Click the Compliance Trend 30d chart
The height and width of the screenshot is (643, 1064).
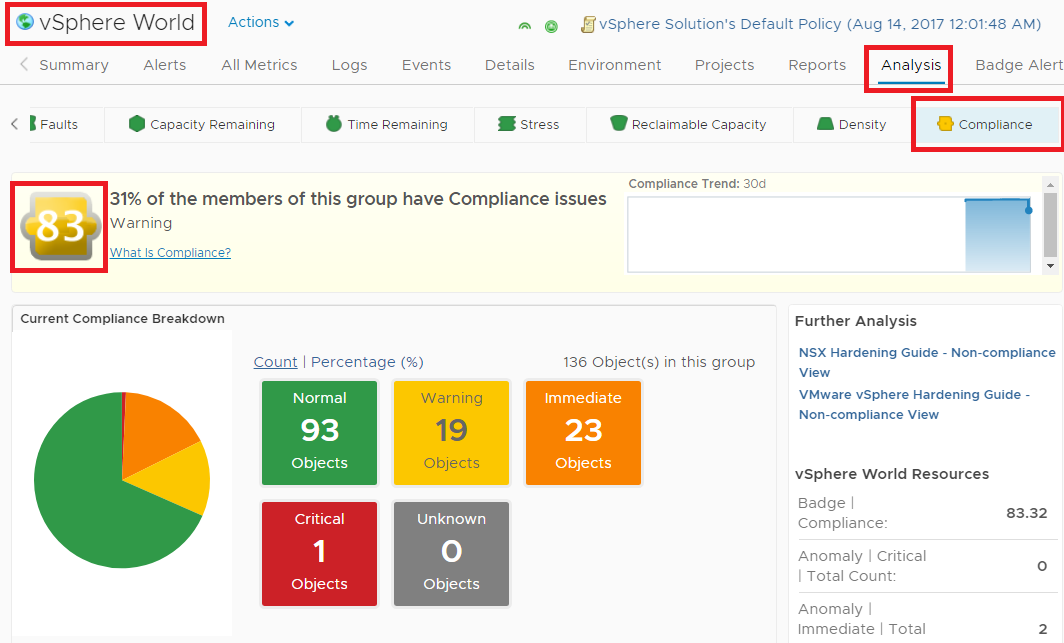pyautogui.click(x=829, y=235)
